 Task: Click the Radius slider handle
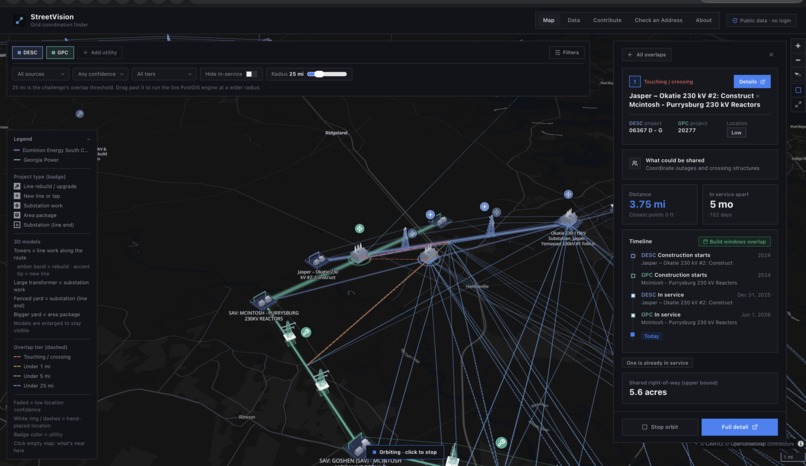point(319,74)
